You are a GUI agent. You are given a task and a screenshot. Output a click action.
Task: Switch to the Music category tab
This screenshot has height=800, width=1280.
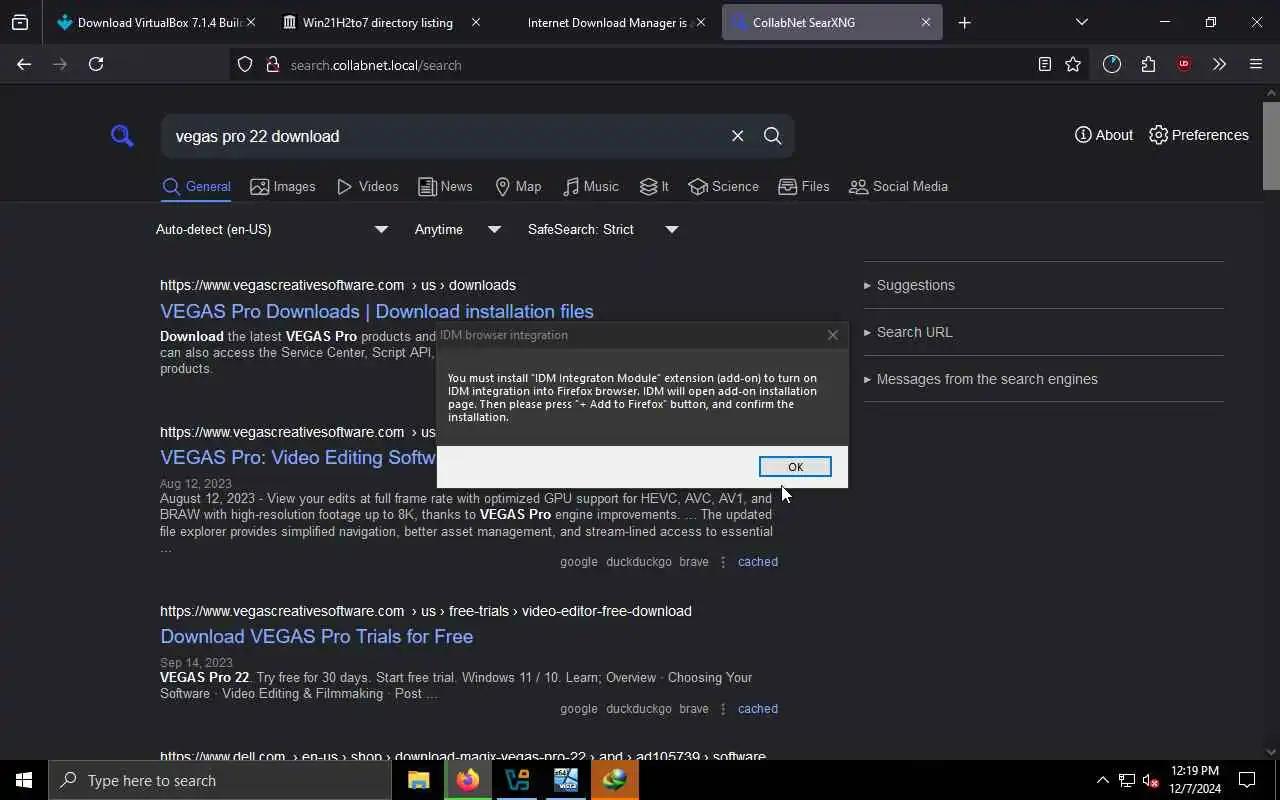click(591, 186)
